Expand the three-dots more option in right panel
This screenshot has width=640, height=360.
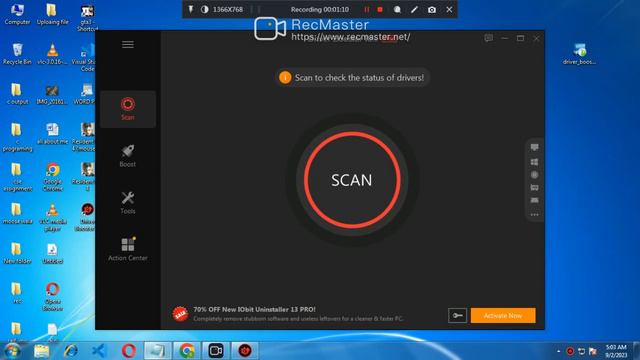coord(534,215)
